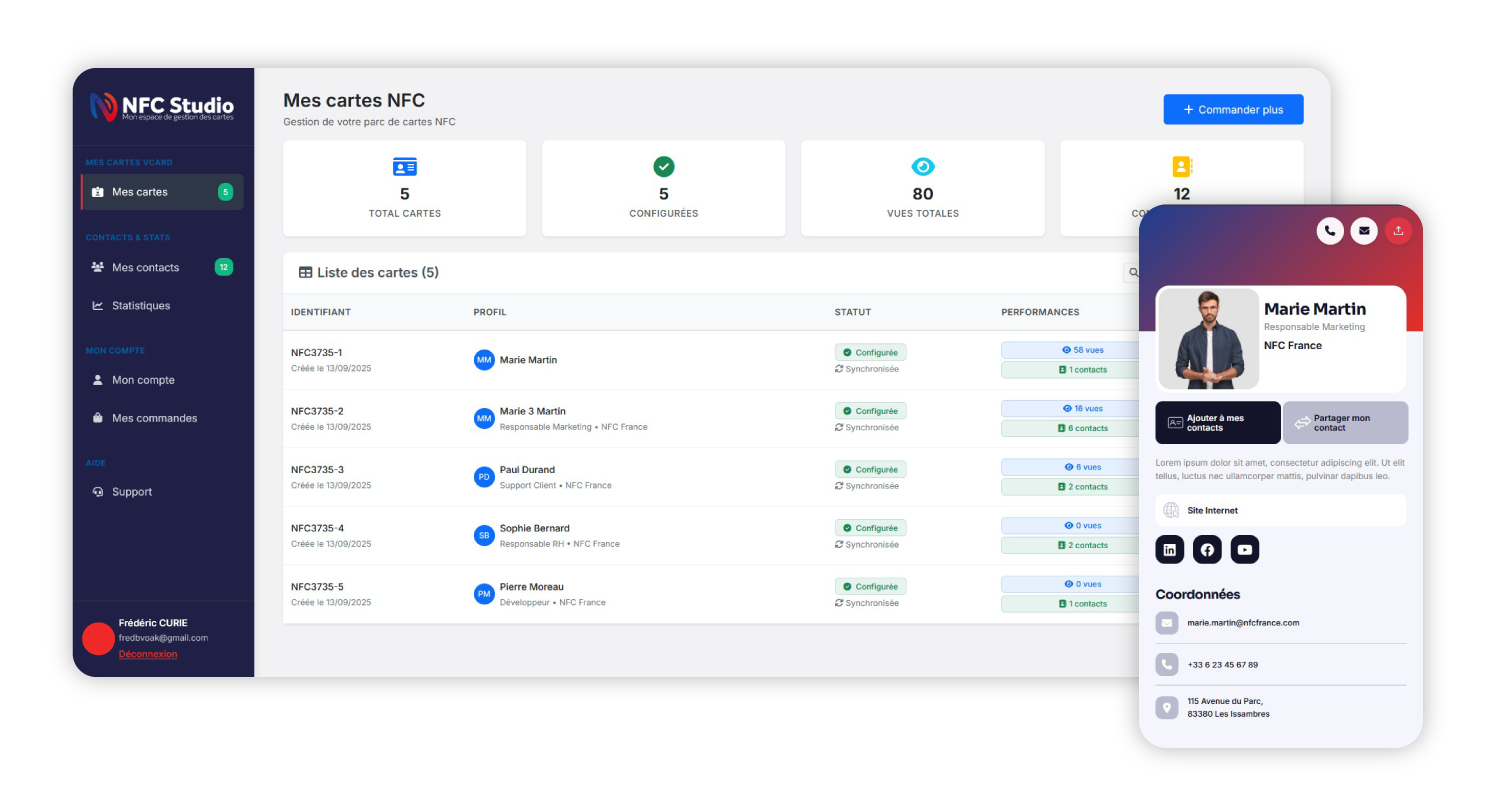Open Mon compte menu item

click(x=143, y=380)
